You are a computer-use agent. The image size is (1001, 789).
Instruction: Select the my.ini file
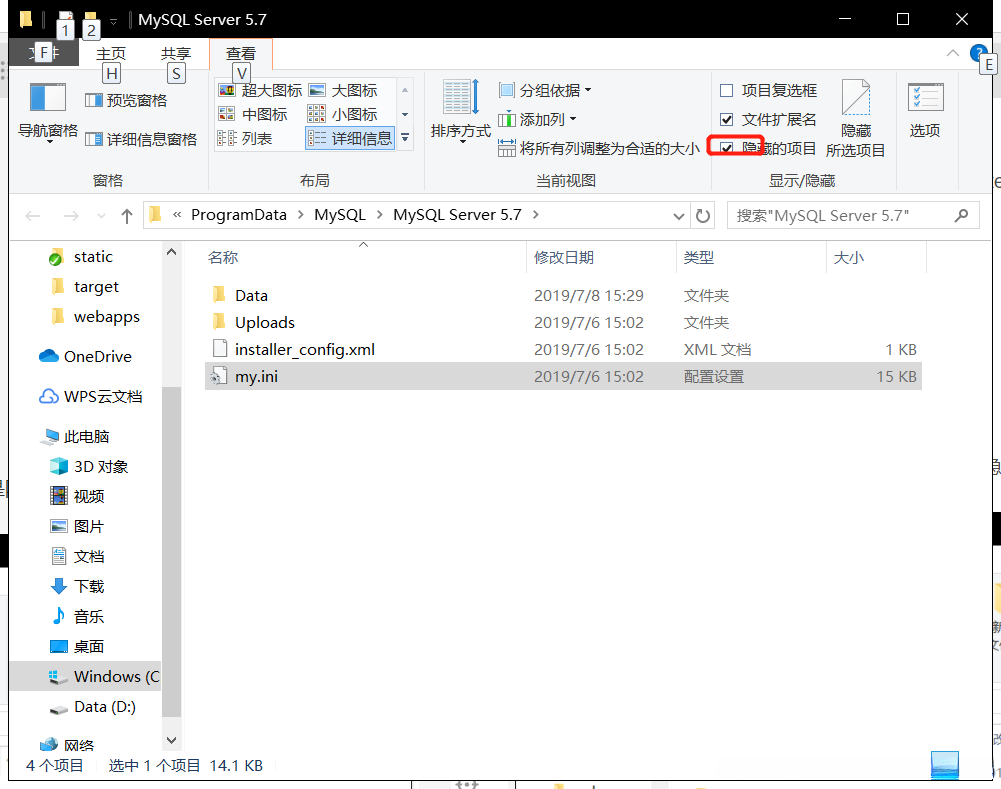[x=563, y=377]
